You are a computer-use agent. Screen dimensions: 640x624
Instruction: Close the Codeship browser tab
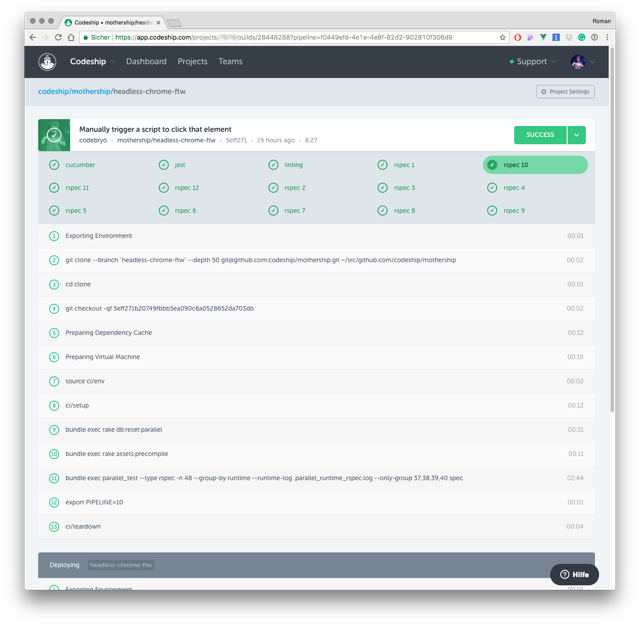pyautogui.click(x=158, y=22)
